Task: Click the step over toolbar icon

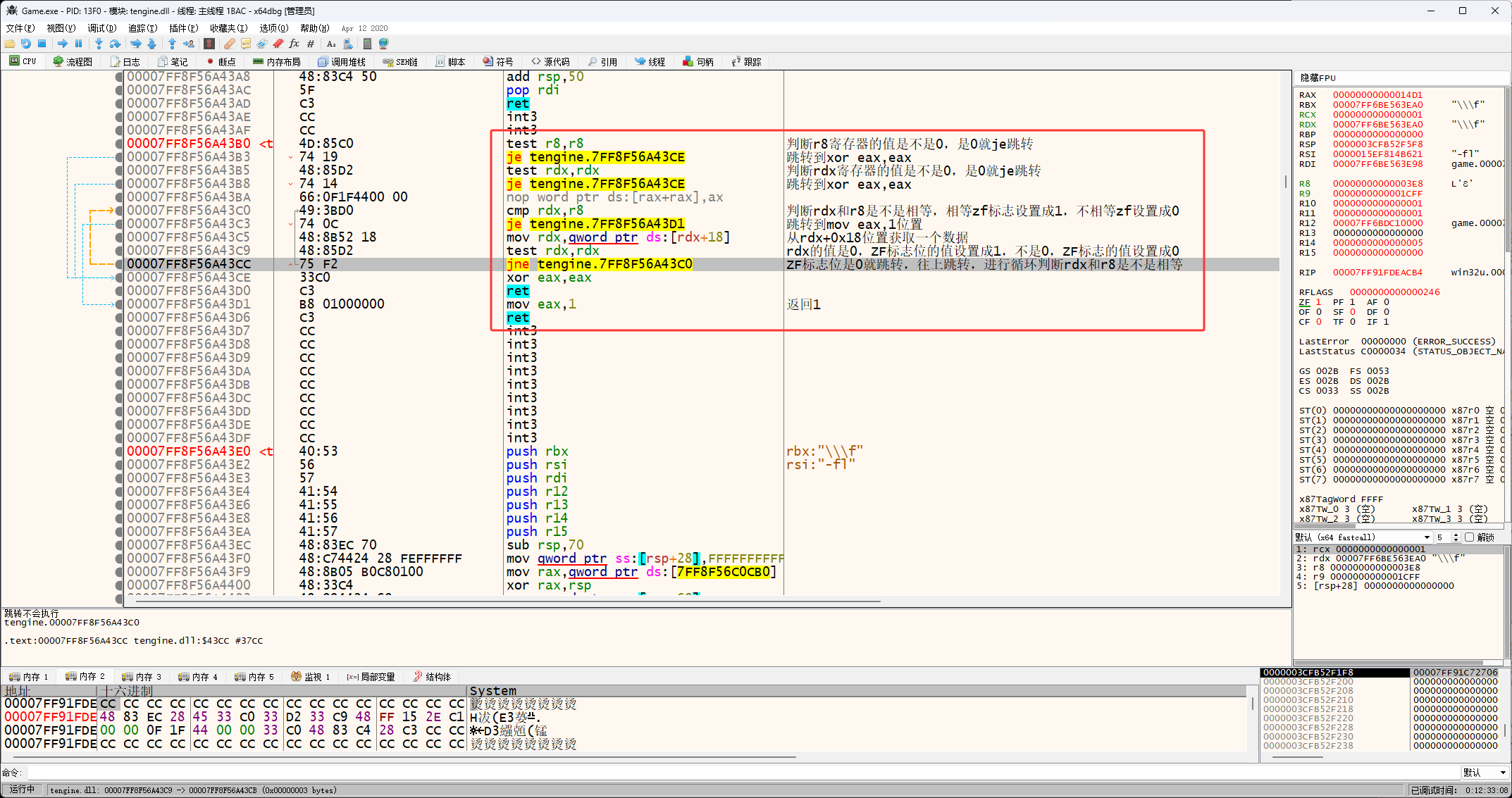Action: [x=115, y=44]
